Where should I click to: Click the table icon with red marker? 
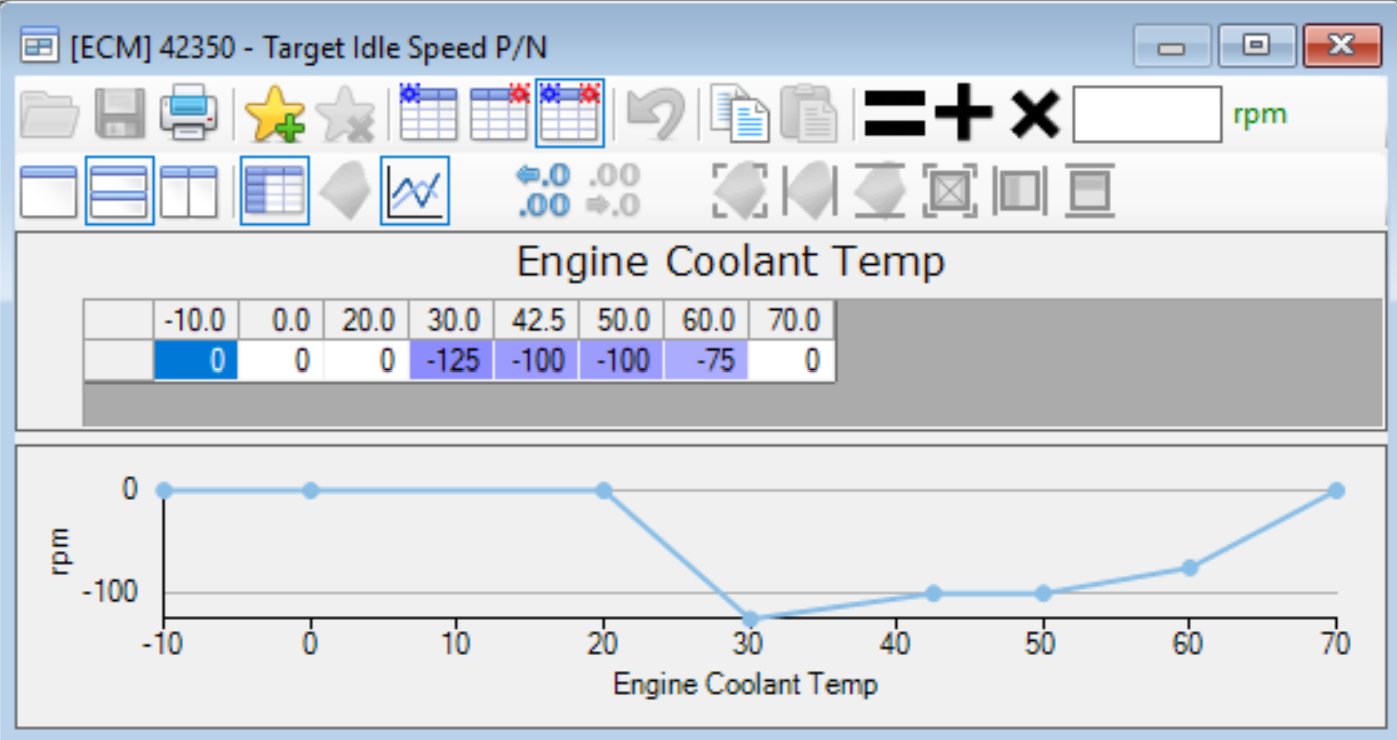[499, 112]
